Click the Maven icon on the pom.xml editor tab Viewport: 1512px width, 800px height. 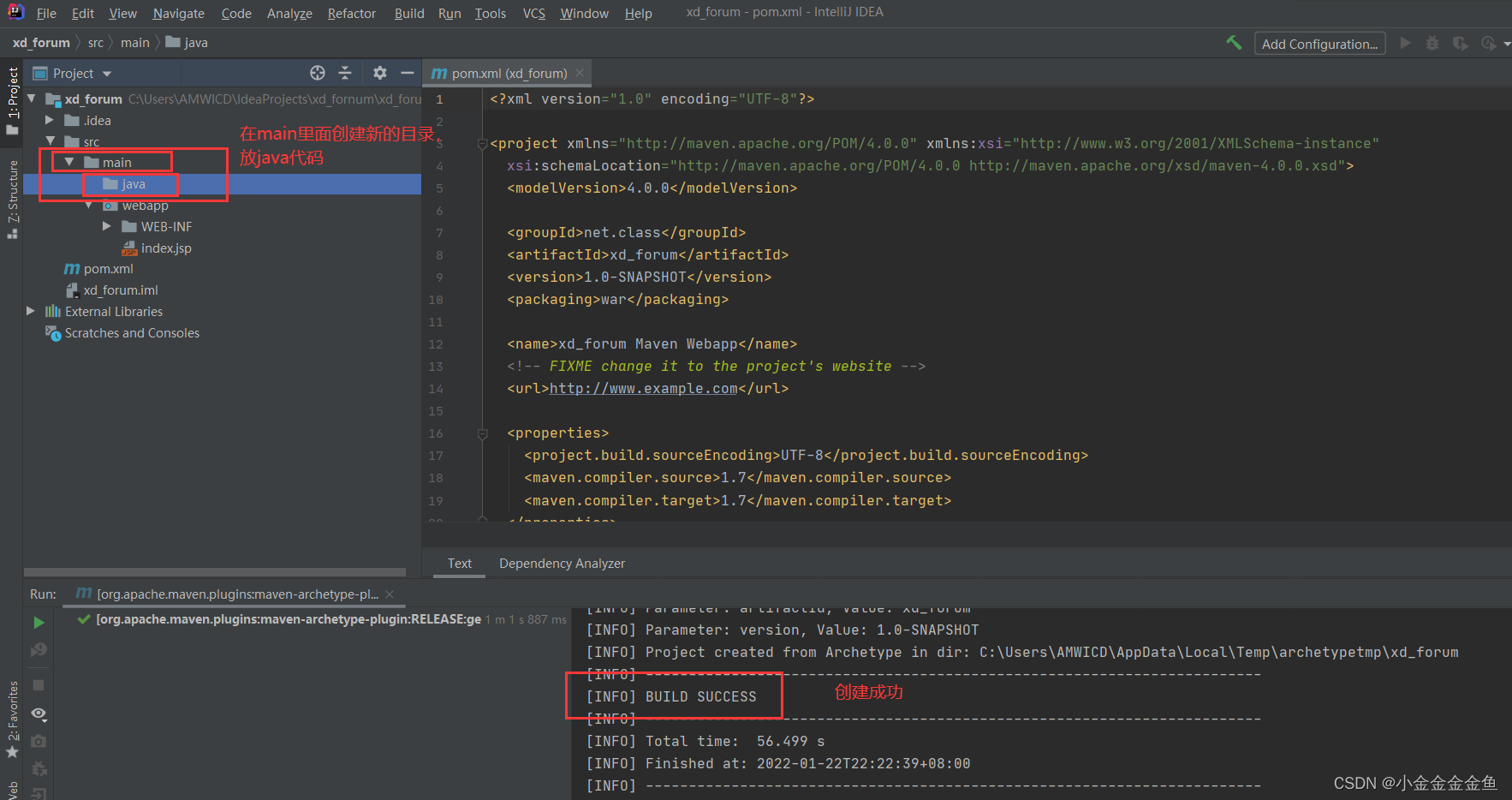click(x=439, y=74)
